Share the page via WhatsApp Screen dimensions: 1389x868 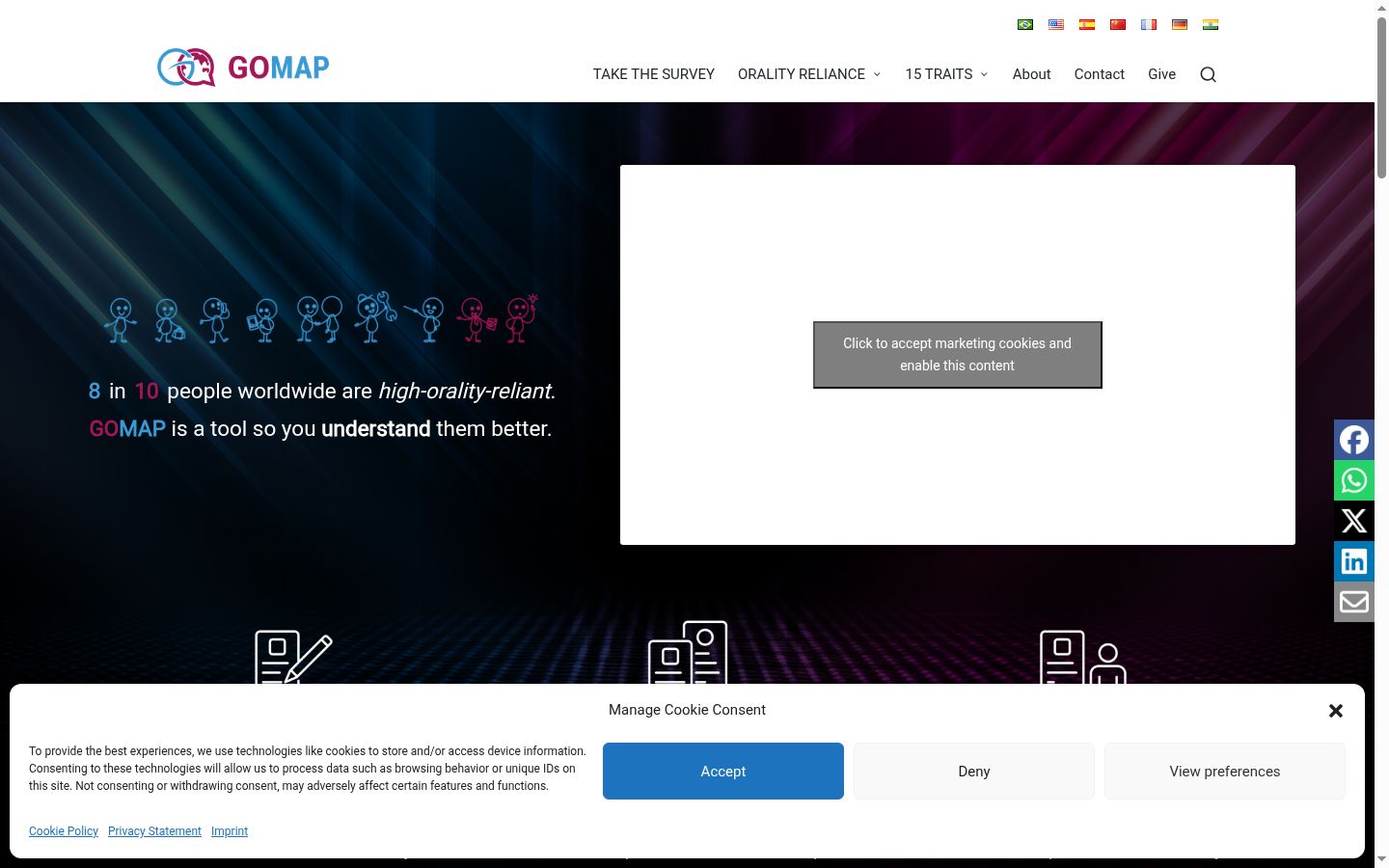pos(1354,480)
